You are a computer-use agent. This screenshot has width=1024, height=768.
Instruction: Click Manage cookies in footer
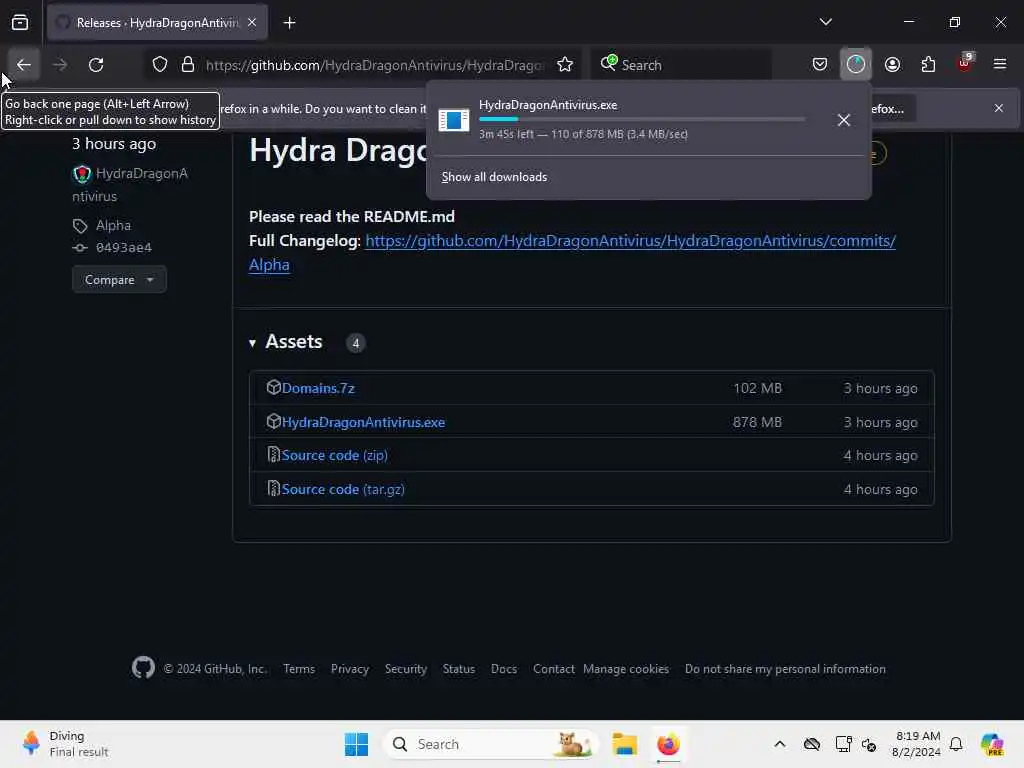coord(626,669)
